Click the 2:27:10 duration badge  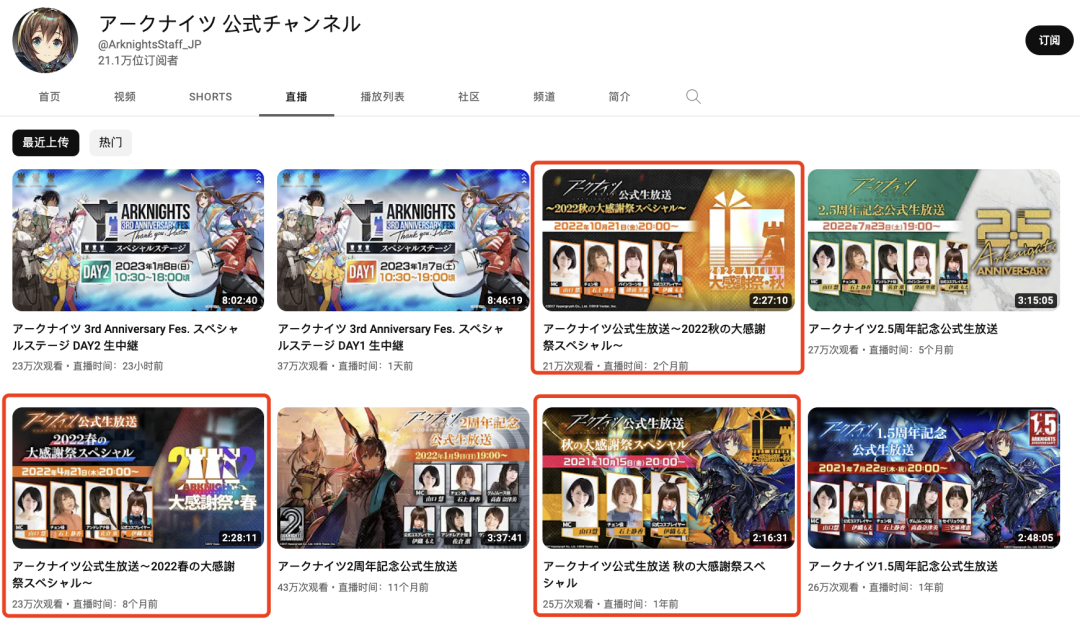click(x=769, y=300)
